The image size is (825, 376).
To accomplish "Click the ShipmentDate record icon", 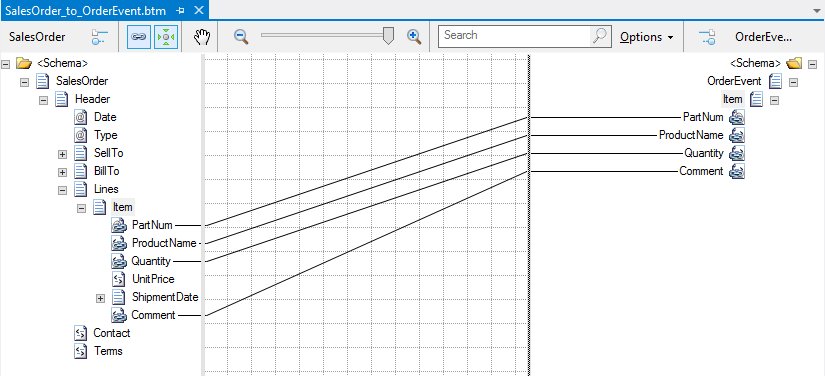I will coord(119,297).
